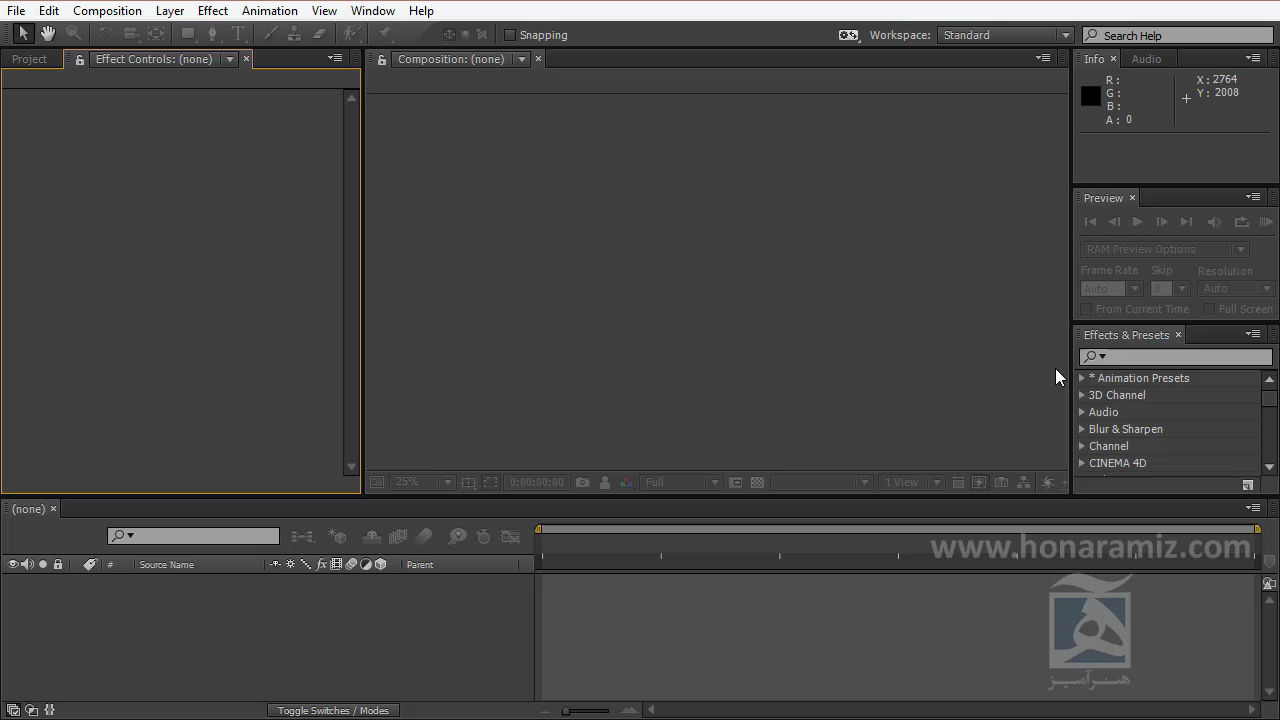Select the Selection arrow tool
Viewport: 1280px width, 720px height.
click(x=24, y=34)
